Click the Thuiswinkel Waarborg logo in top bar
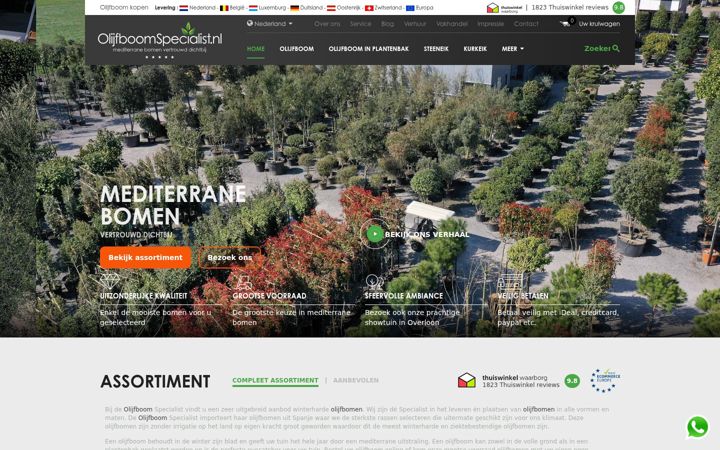Image resolution: width=720 pixels, height=450 pixels. pos(504,8)
